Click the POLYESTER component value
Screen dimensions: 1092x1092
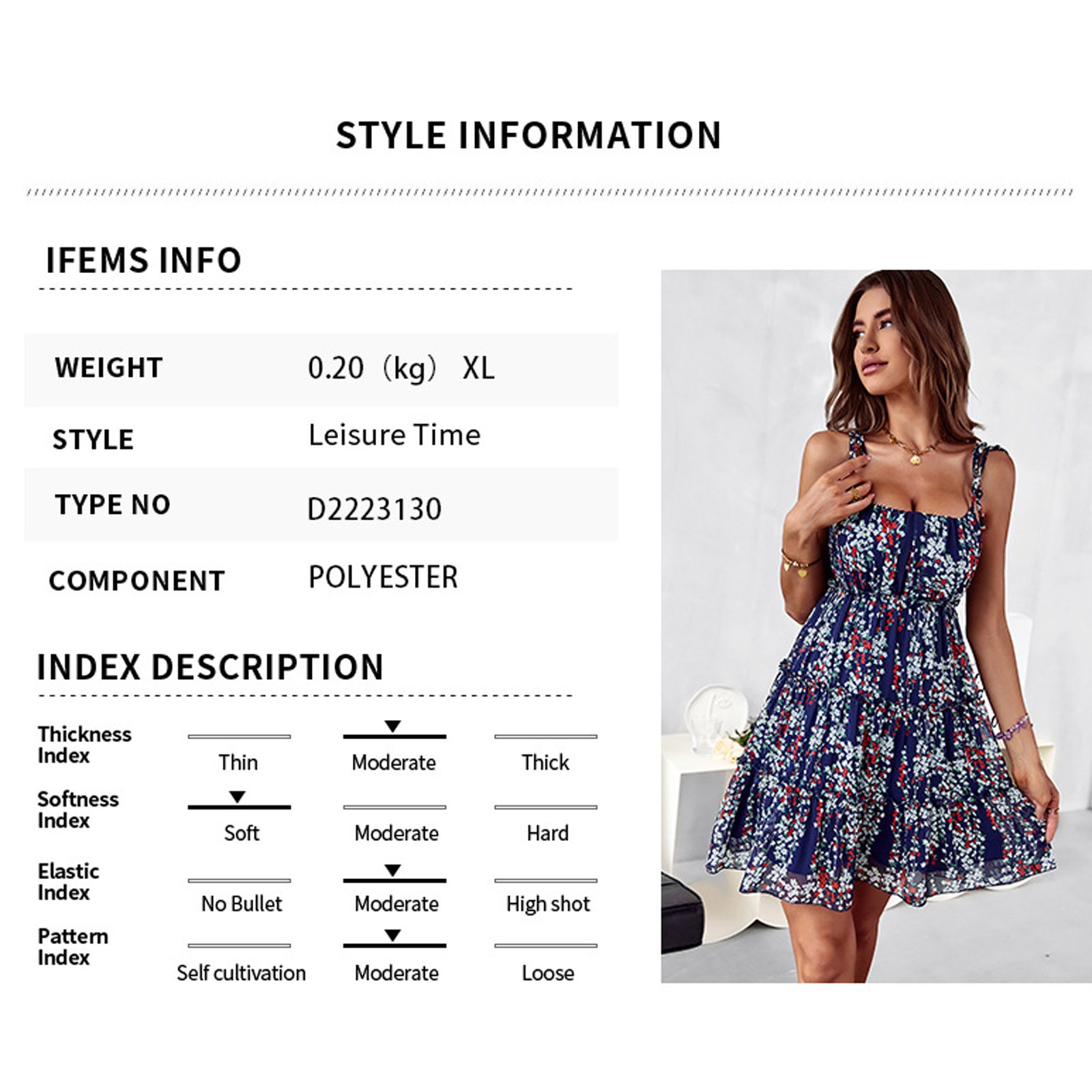coord(383,577)
